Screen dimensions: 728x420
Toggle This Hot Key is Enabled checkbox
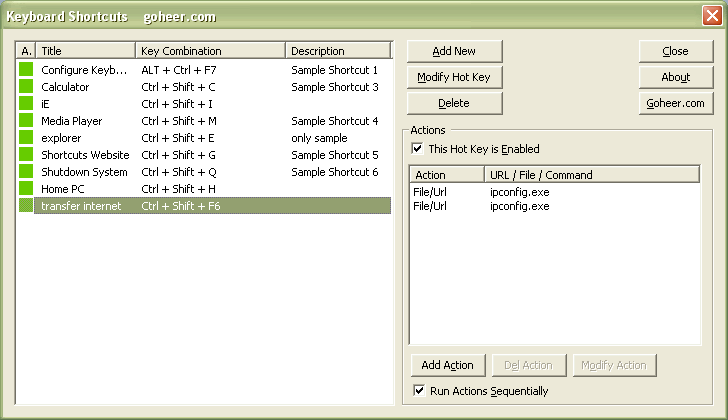[417, 149]
